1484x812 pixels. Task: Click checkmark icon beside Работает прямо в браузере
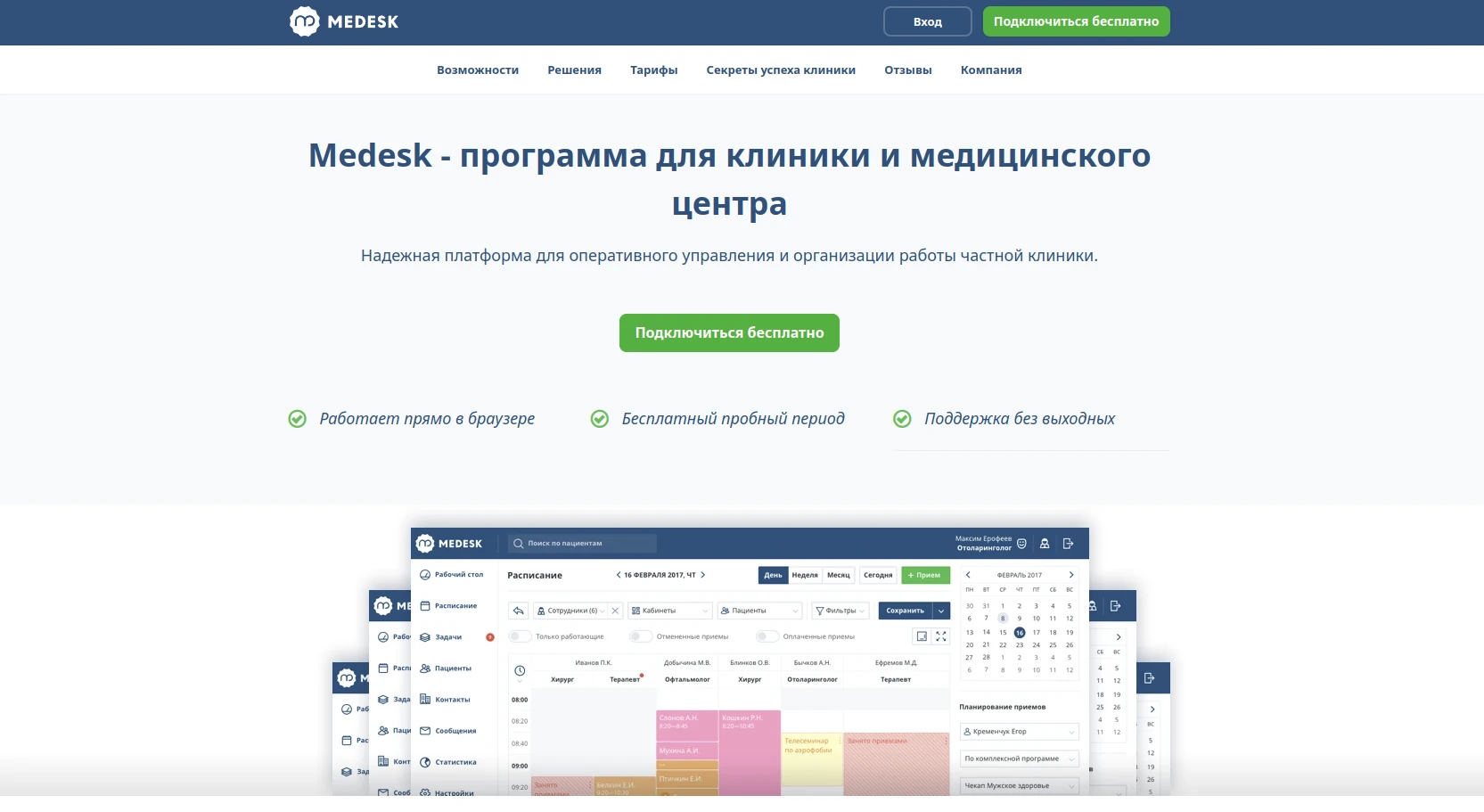coord(298,419)
